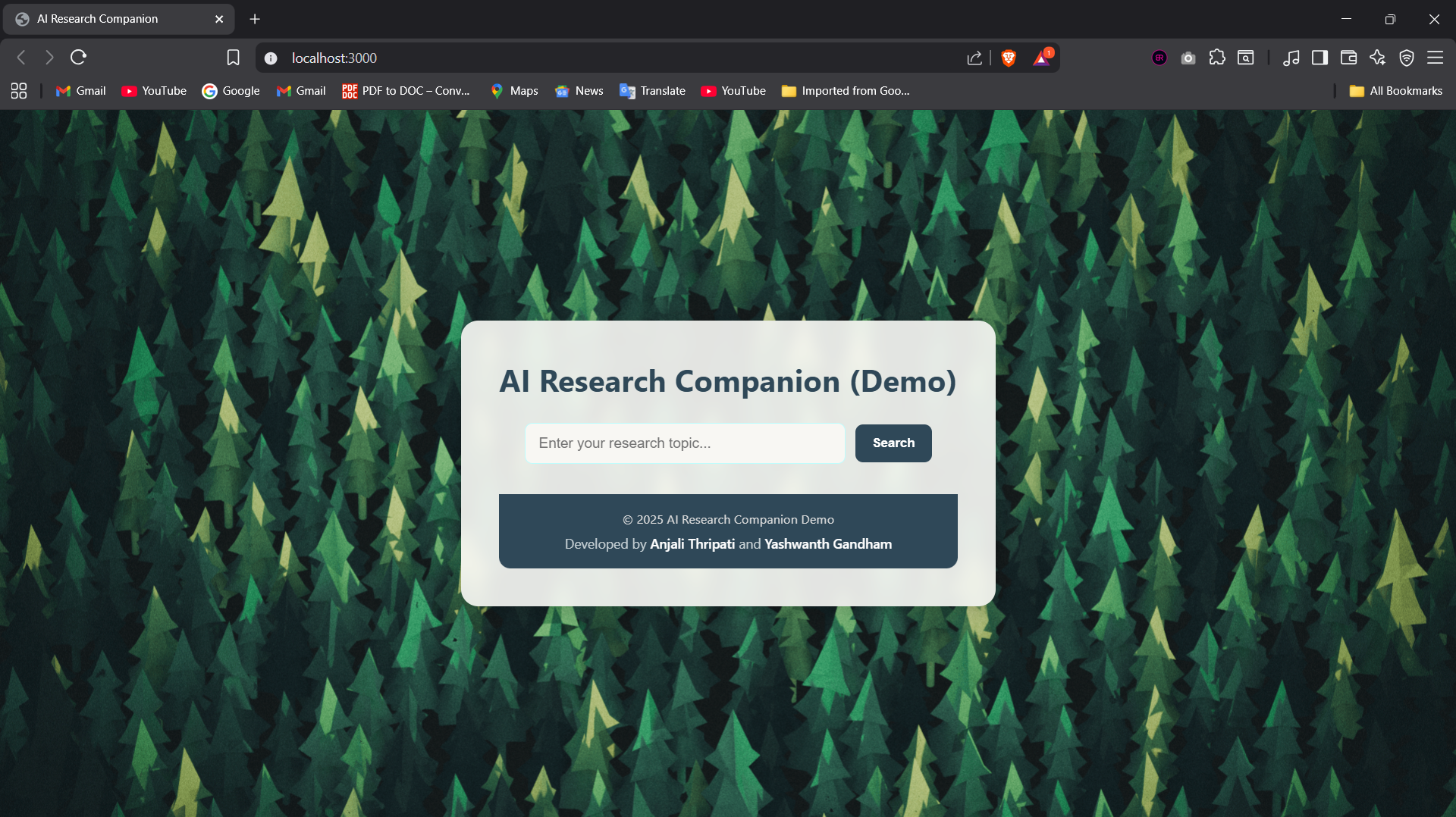
Task: Click the localhost:3000 address bar
Action: pos(334,58)
